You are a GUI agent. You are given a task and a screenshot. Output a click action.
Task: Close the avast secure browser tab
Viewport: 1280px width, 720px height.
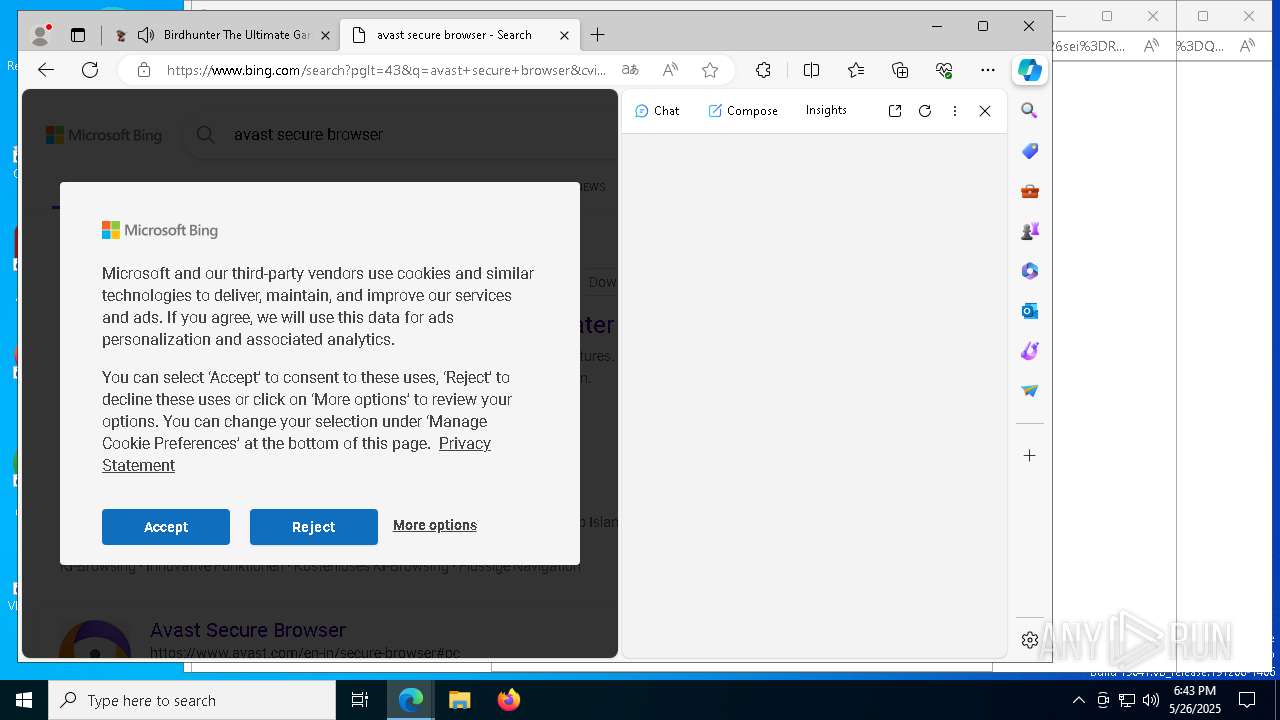coord(564,35)
